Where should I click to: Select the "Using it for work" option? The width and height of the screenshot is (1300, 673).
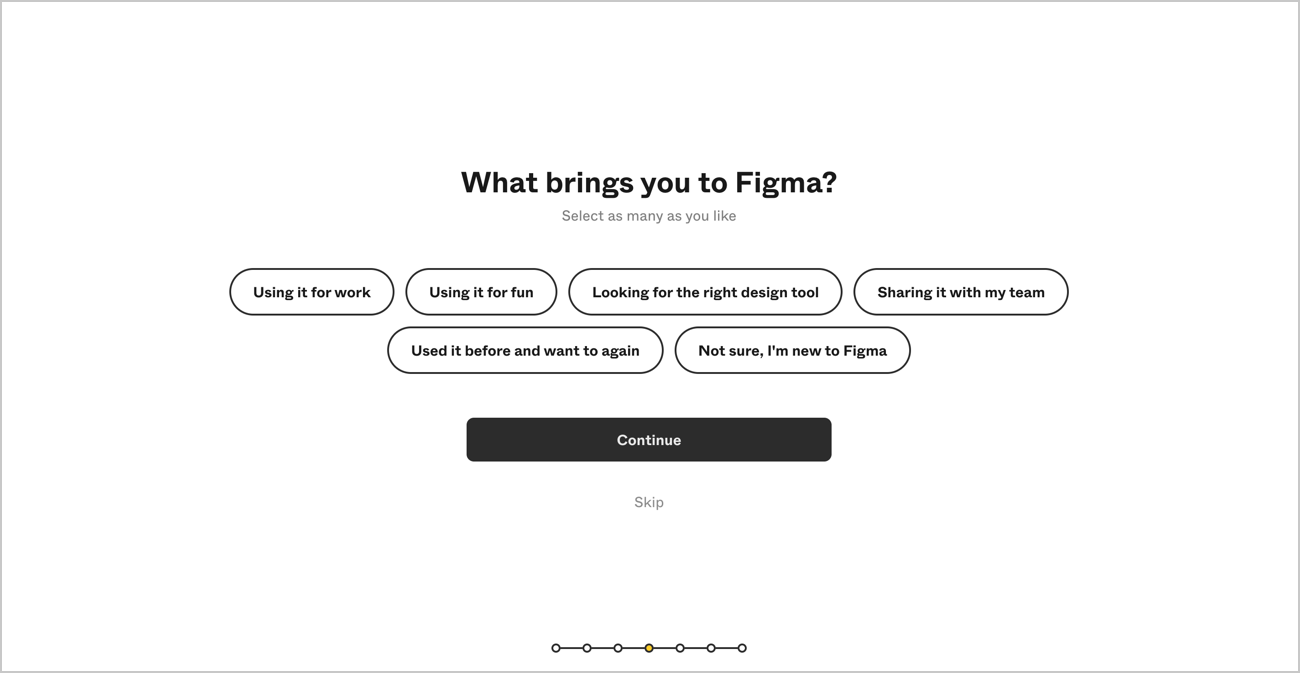tap(312, 292)
